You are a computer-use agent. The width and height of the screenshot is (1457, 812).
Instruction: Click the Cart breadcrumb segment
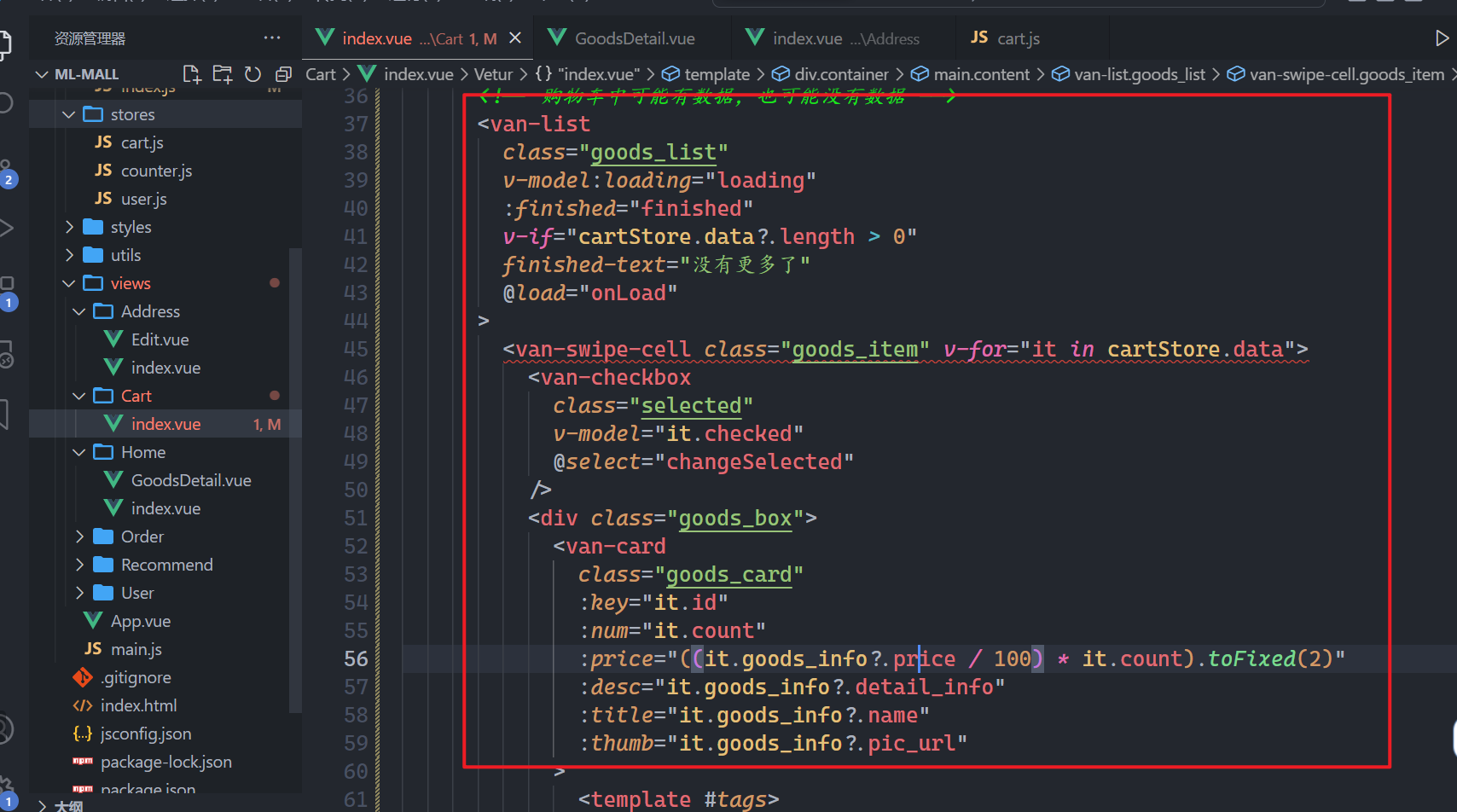(321, 74)
